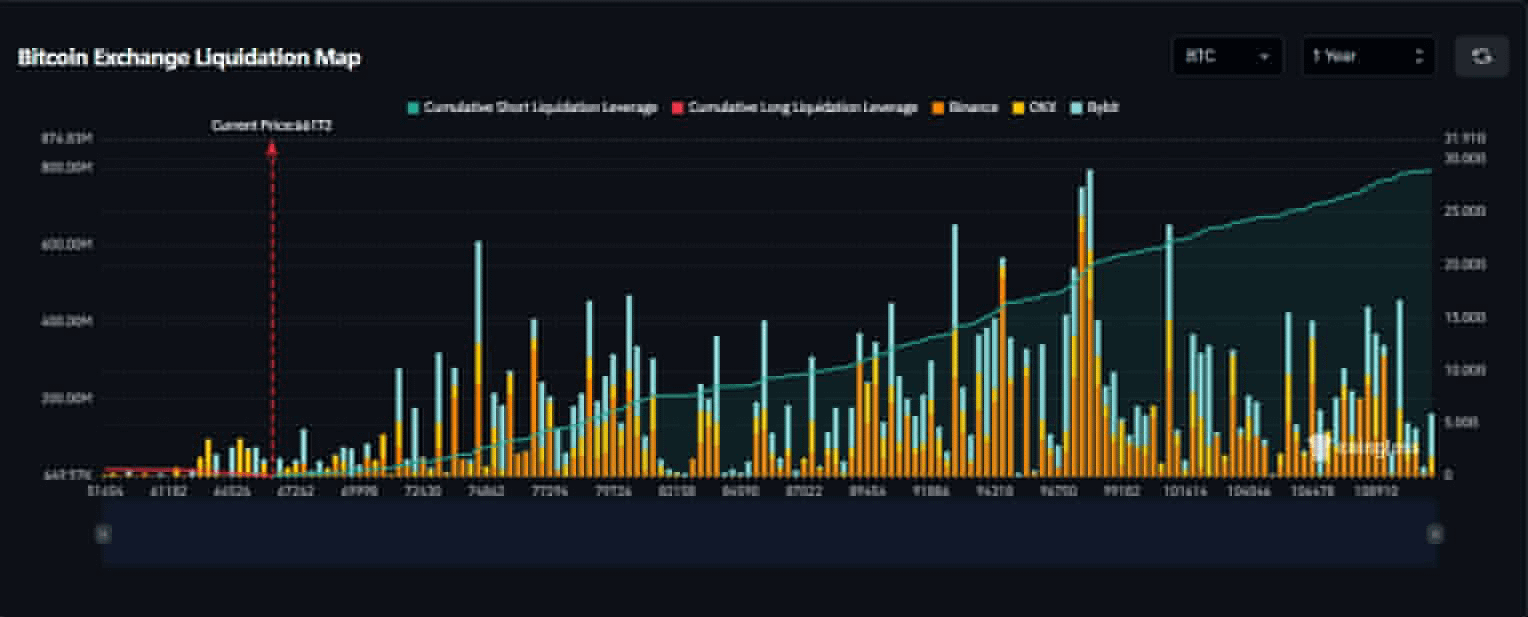1528x617 pixels.
Task: Click the red Cumulative Long Liquidation legend square
Action: coord(676,107)
